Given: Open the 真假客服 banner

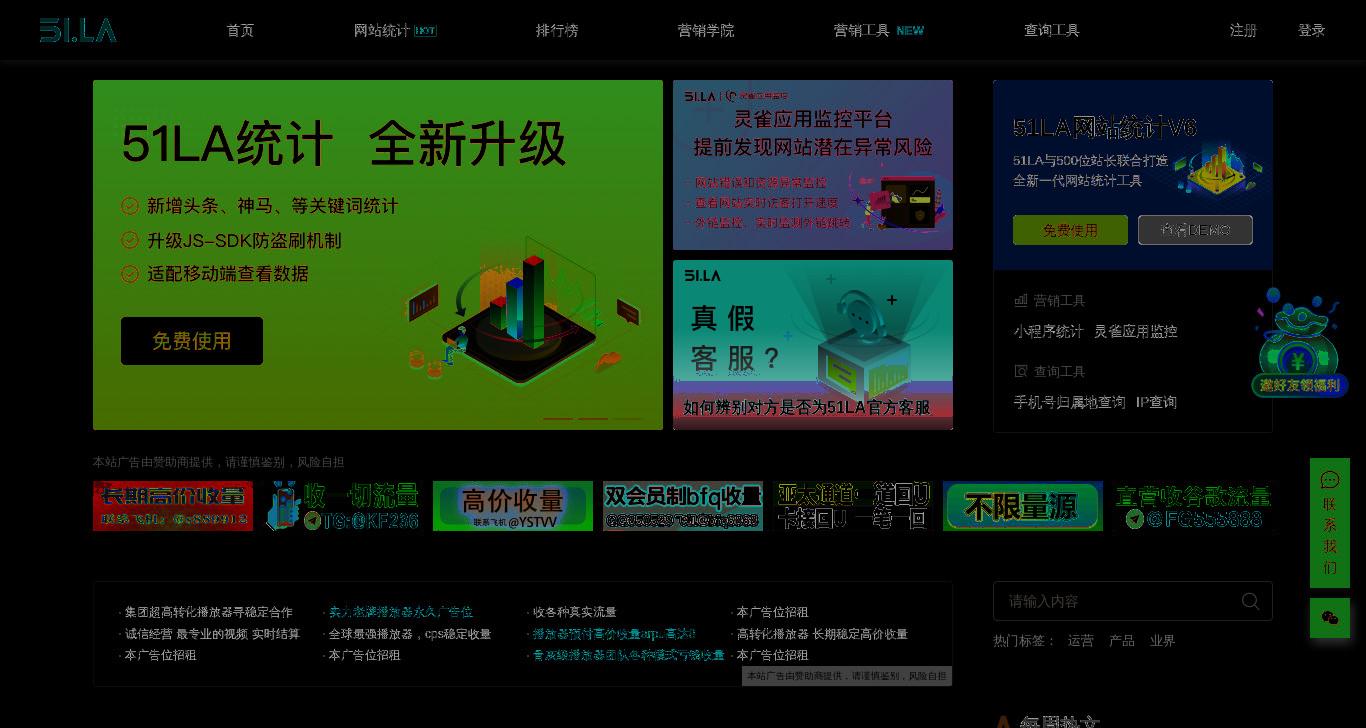Looking at the screenshot, I should (813, 345).
